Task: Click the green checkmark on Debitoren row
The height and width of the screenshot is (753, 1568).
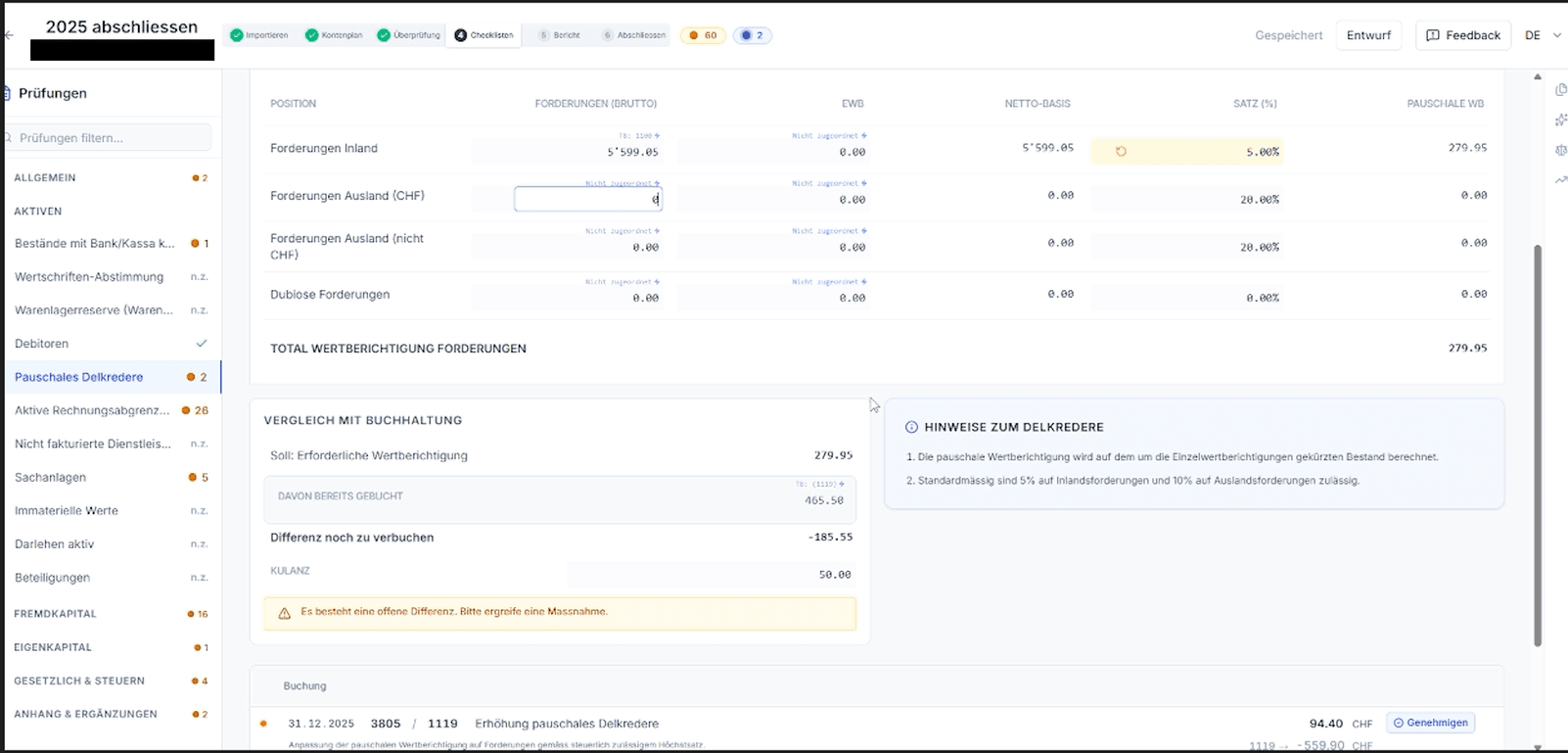Action: [202, 344]
